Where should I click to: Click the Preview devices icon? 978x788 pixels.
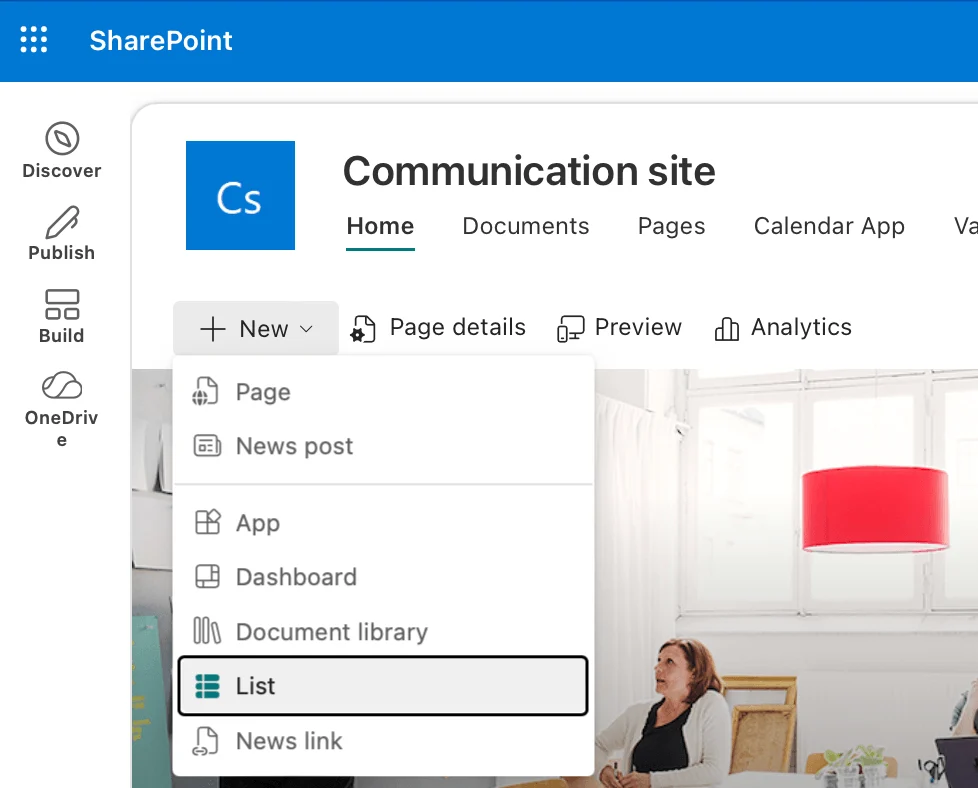(570, 329)
